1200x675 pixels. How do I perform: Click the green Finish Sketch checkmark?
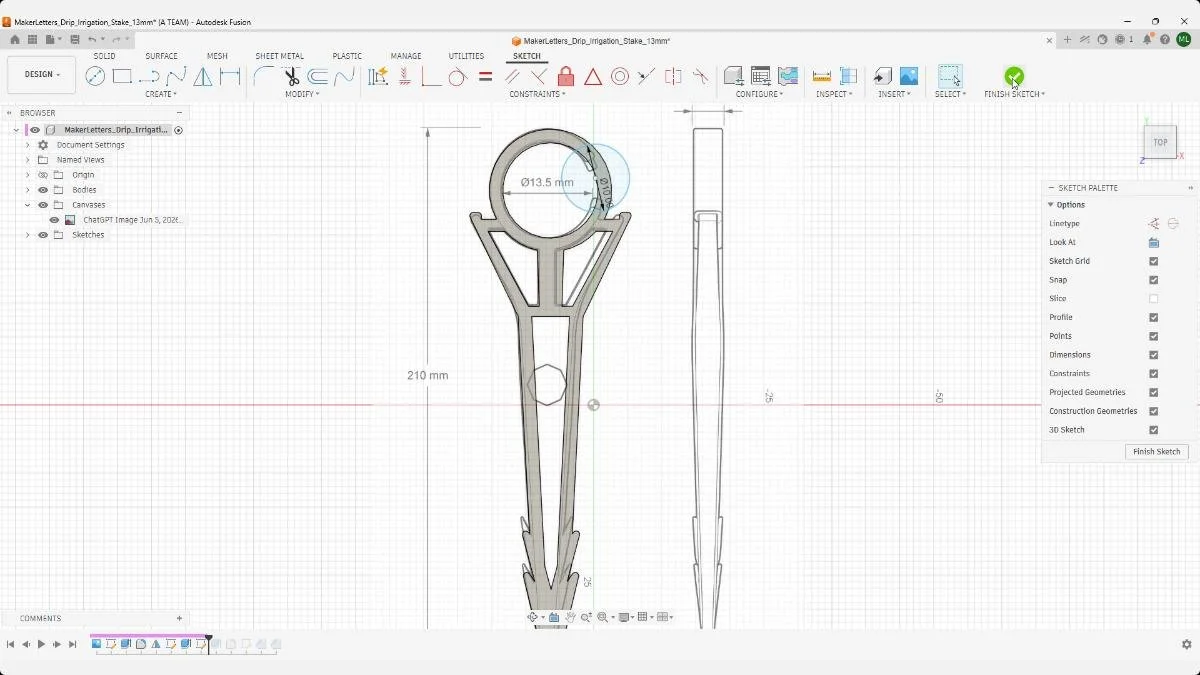[1014, 76]
